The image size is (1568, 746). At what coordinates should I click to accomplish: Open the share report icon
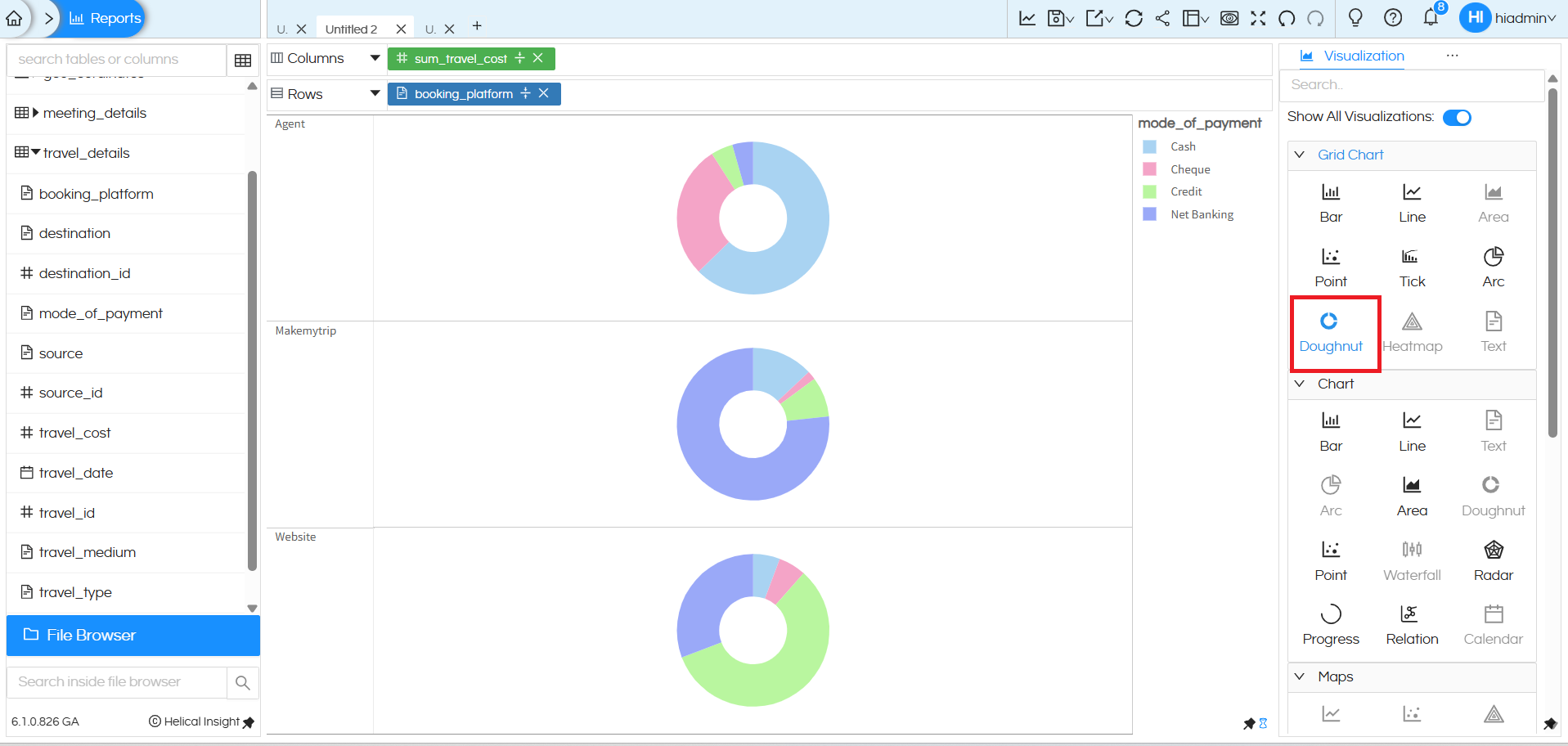pyautogui.click(x=1162, y=17)
